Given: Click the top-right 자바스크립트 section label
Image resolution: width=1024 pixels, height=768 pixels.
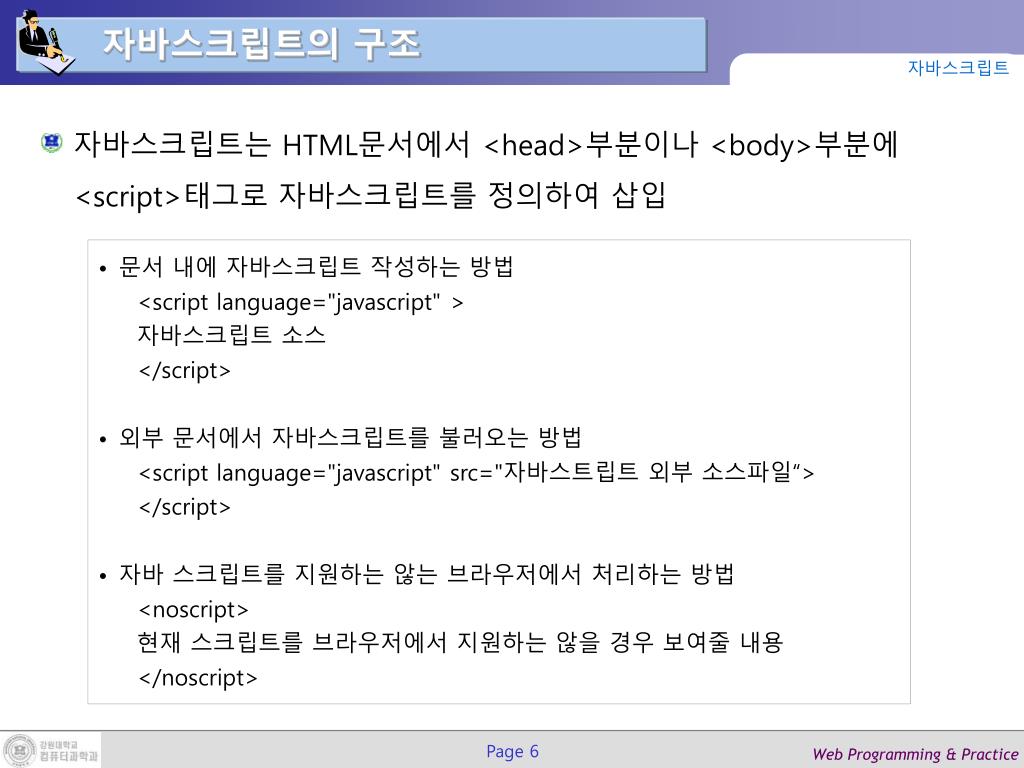Looking at the screenshot, I should pyautogui.click(x=958, y=67).
